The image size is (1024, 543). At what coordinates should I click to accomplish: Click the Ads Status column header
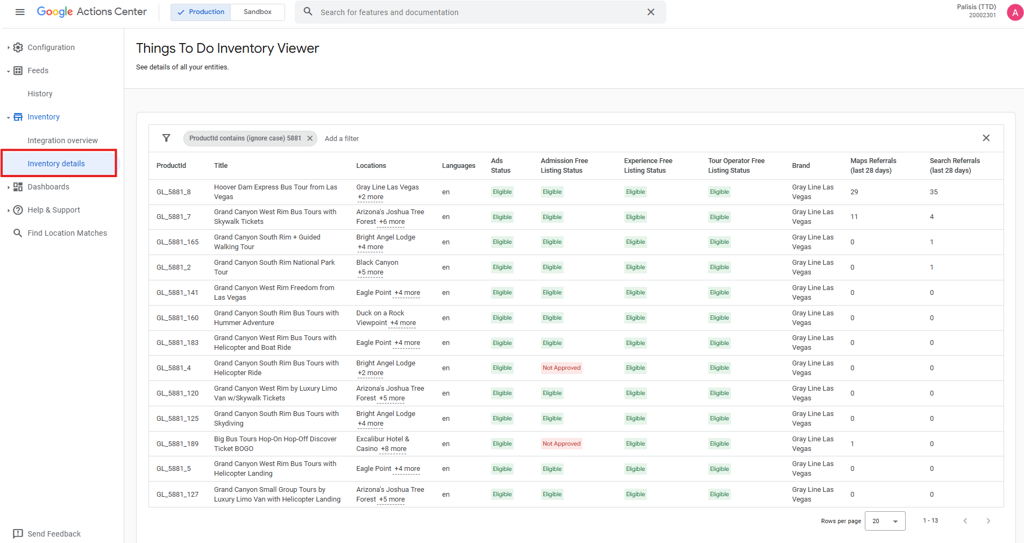(x=500, y=165)
